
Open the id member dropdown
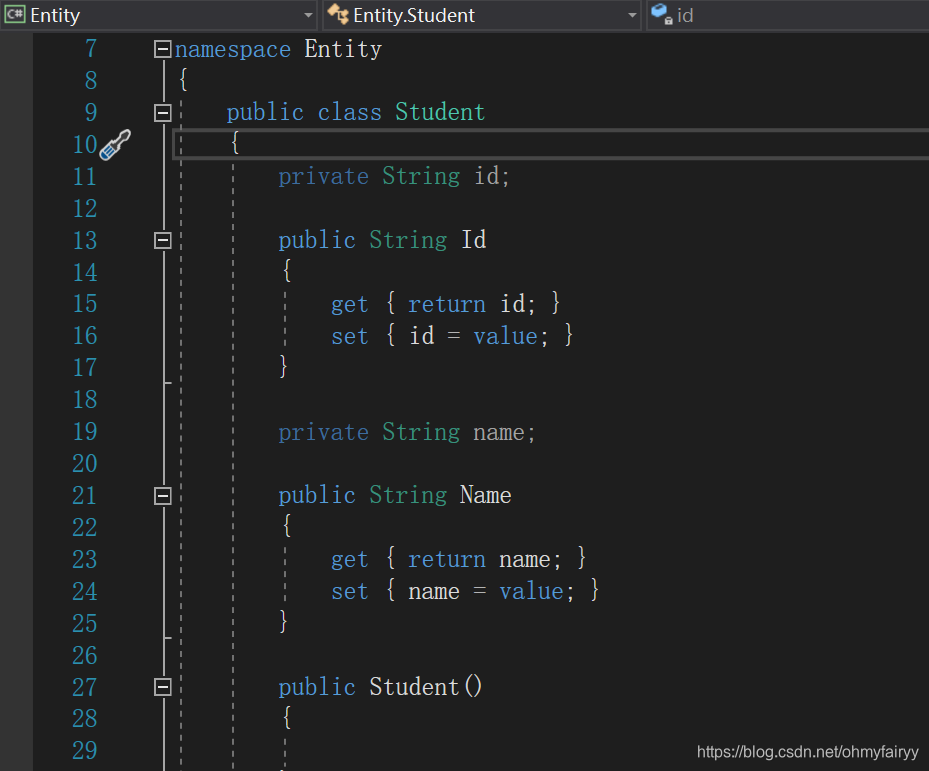788,15
